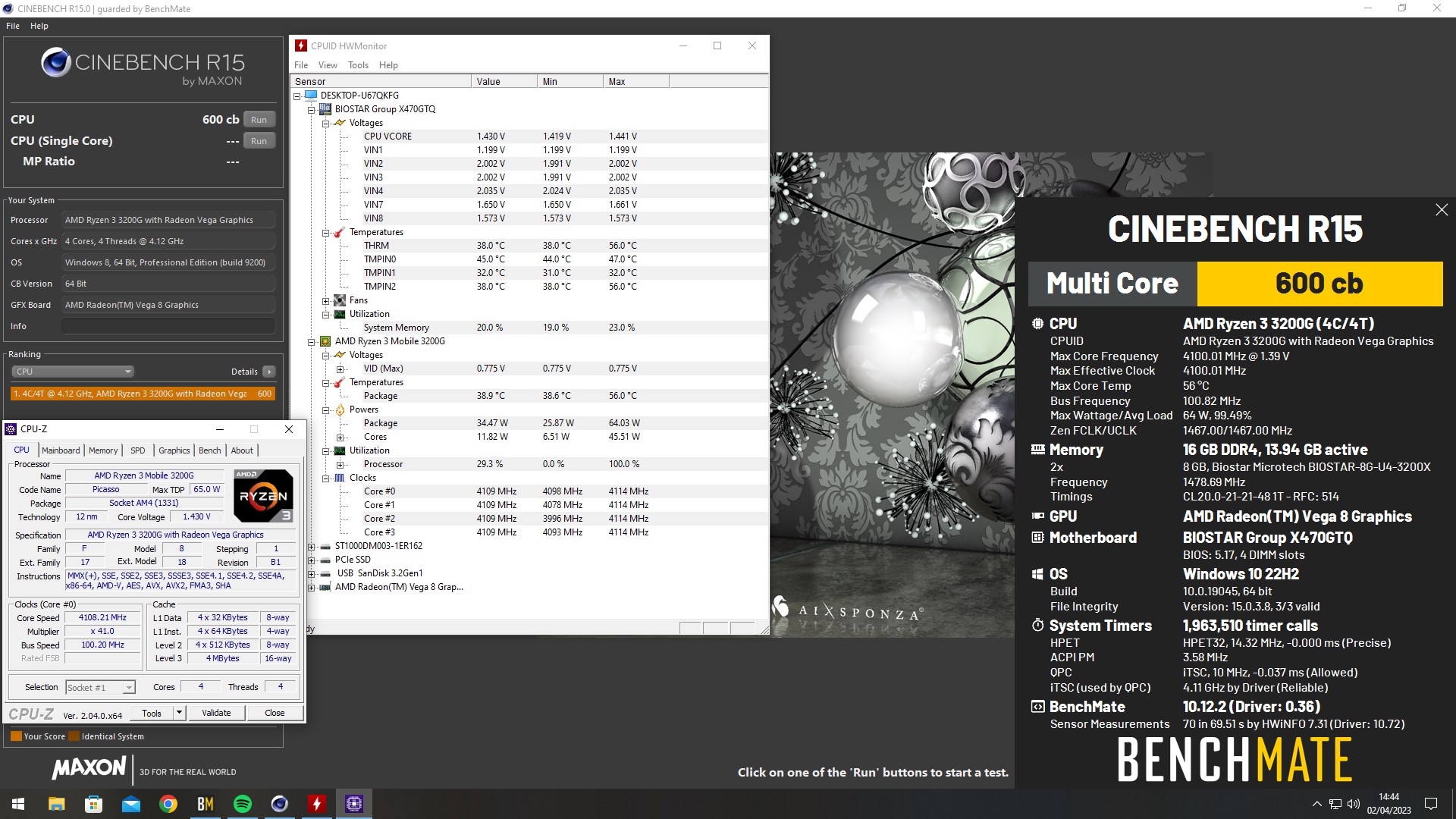Click the CPUID HWMonitor title bar icon
This screenshot has width=1456, height=819.
pos(301,45)
